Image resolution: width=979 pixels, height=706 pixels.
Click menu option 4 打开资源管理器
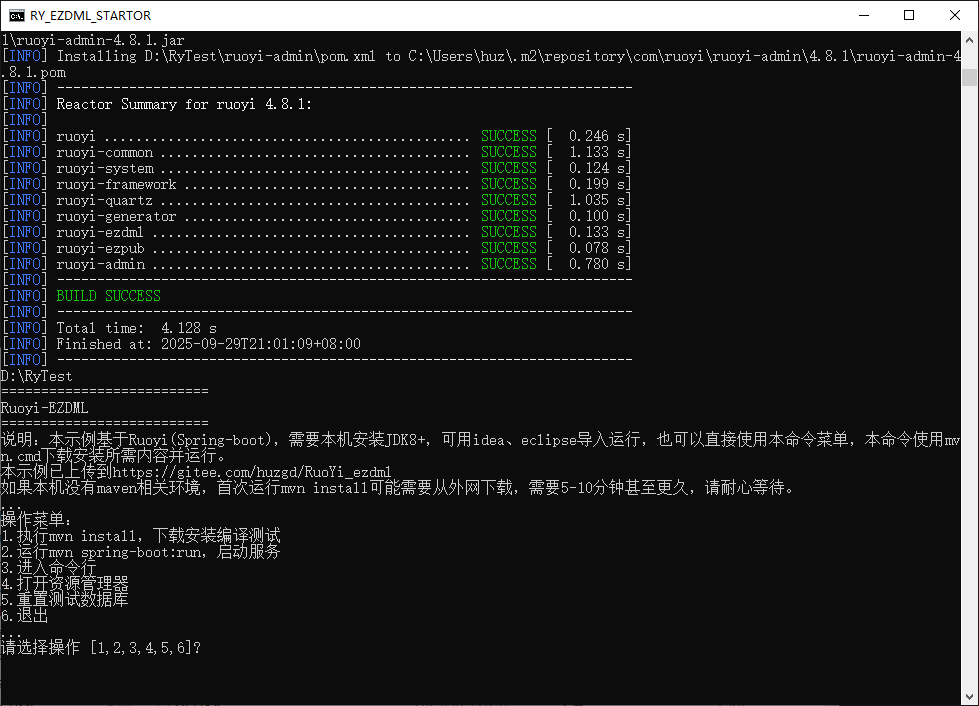pos(64,584)
